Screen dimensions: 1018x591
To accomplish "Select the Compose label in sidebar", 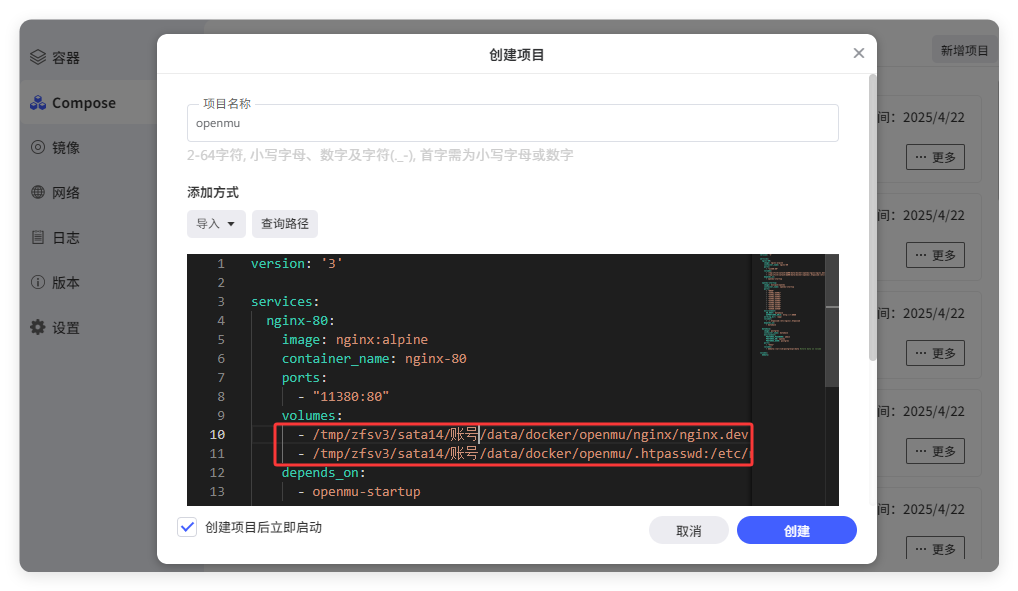I will pyautogui.click(x=84, y=103).
